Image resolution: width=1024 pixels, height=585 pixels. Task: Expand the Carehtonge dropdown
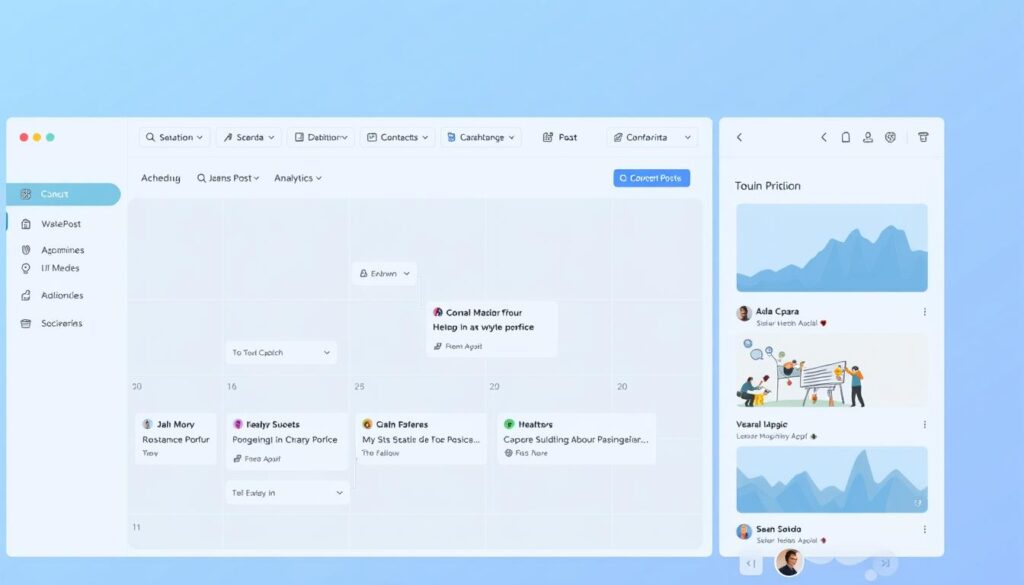pos(481,136)
